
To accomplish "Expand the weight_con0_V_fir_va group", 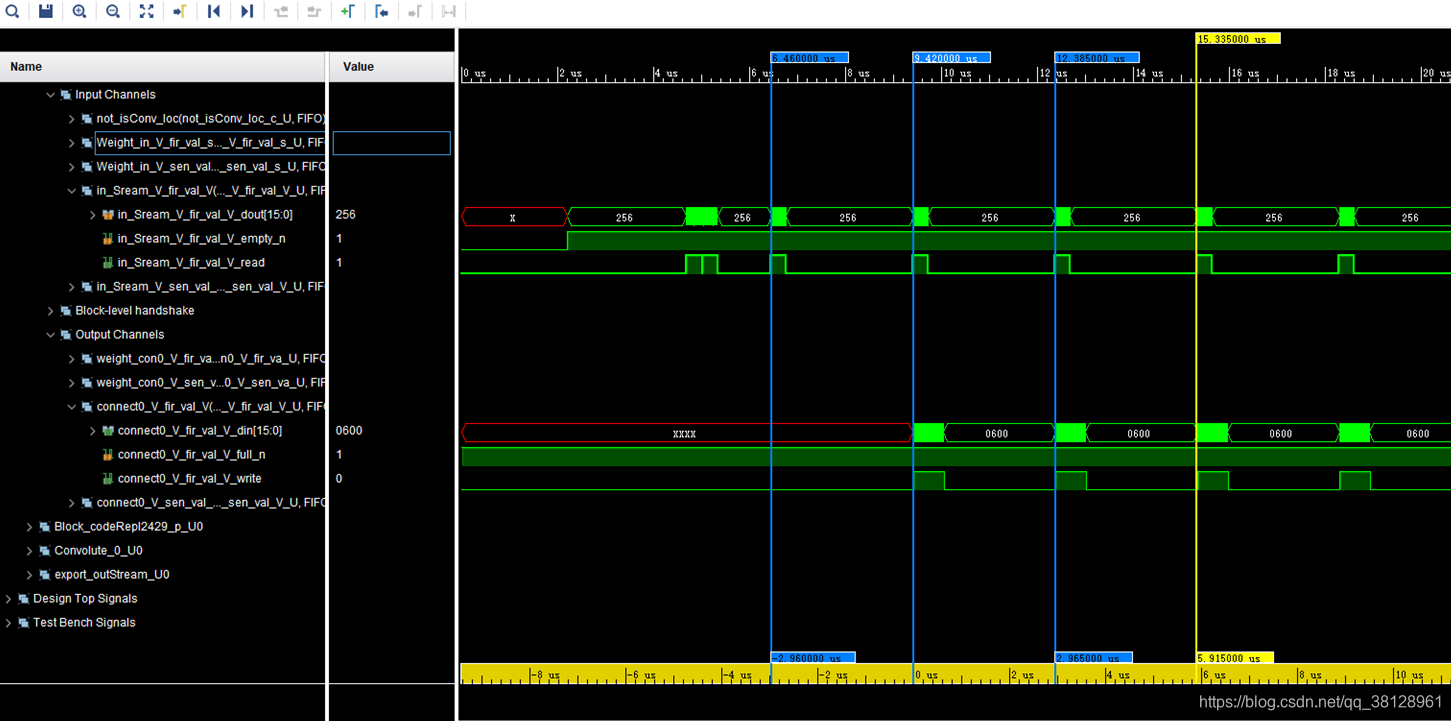I will (71, 359).
